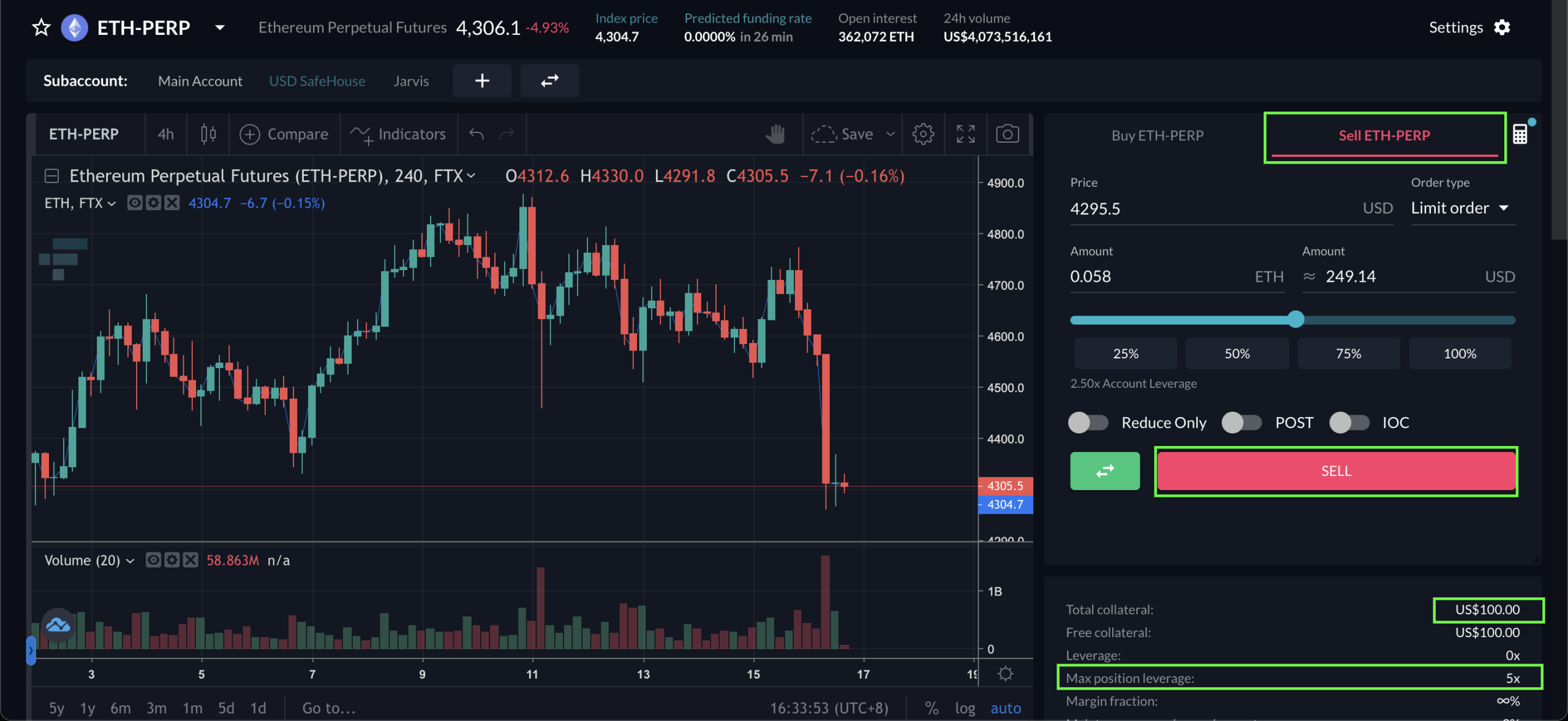
Task: Open price axis settings gear icon
Action: click(1005, 674)
